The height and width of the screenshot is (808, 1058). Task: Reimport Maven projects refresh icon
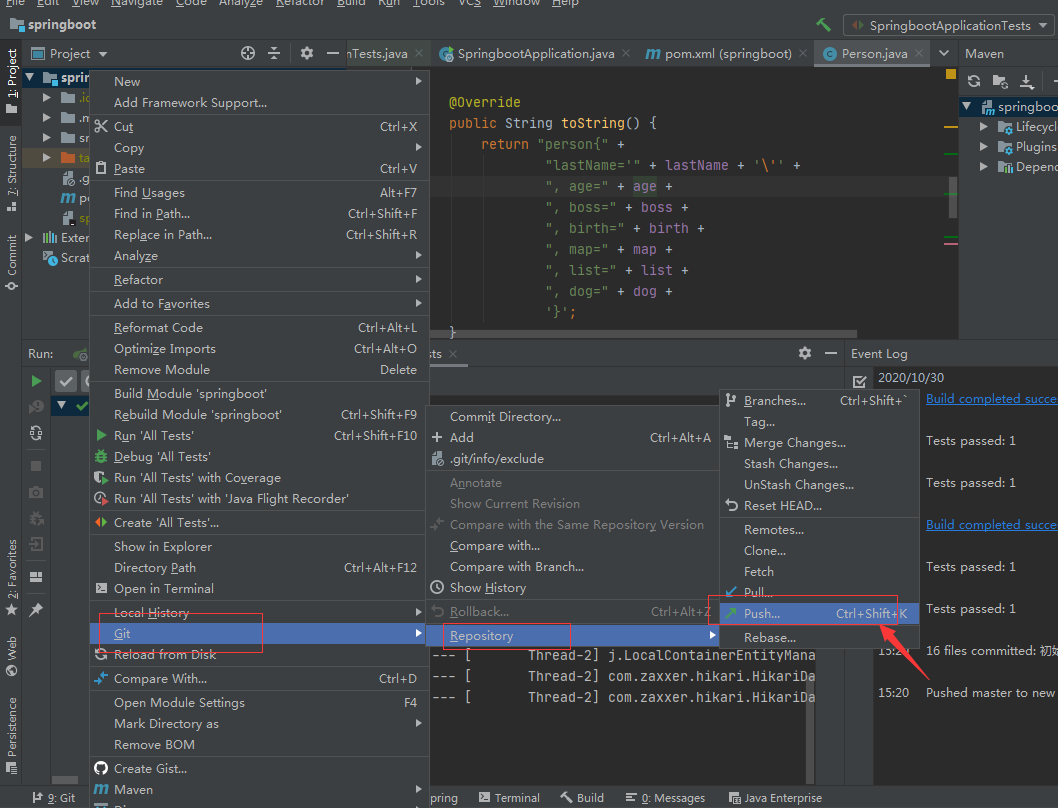(974, 81)
